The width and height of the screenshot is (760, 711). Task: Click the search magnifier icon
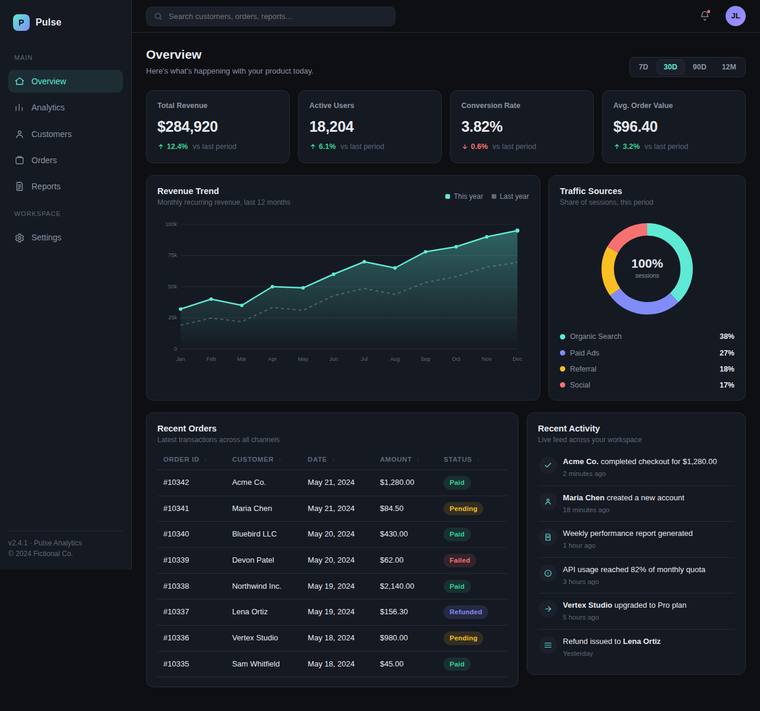tap(158, 16)
